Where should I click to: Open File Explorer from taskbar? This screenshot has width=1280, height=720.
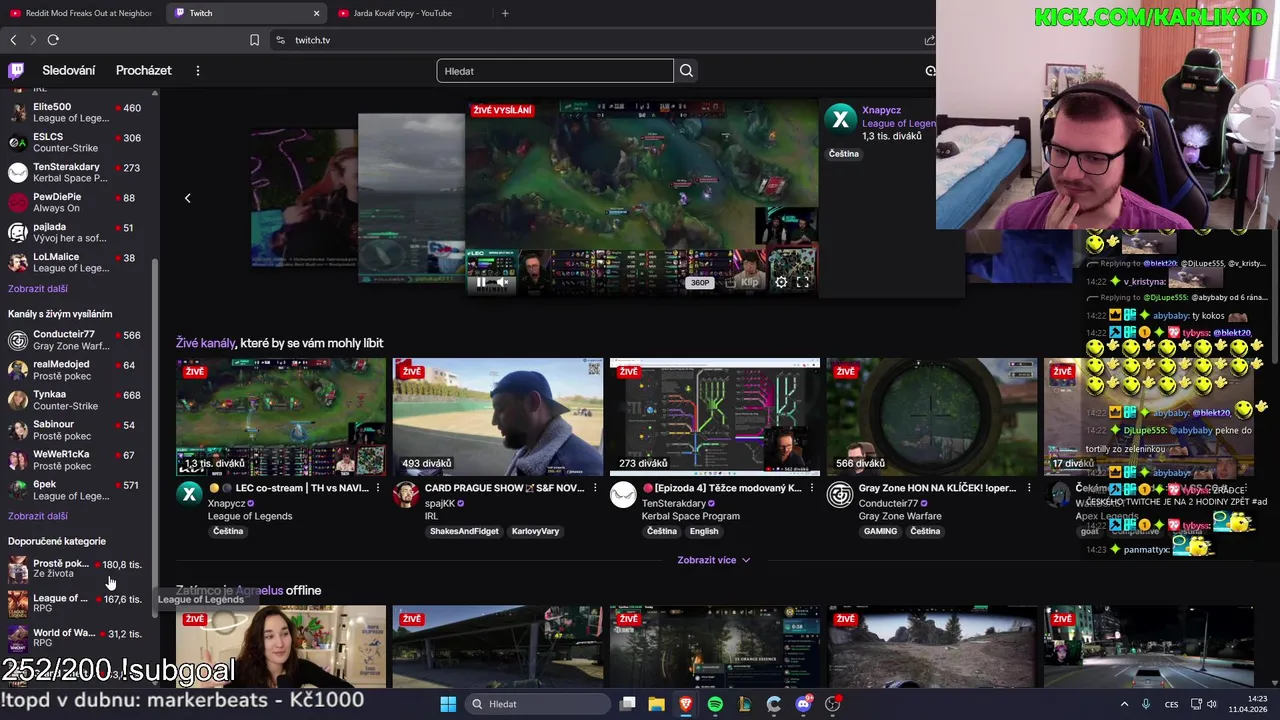(x=656, y=704)
